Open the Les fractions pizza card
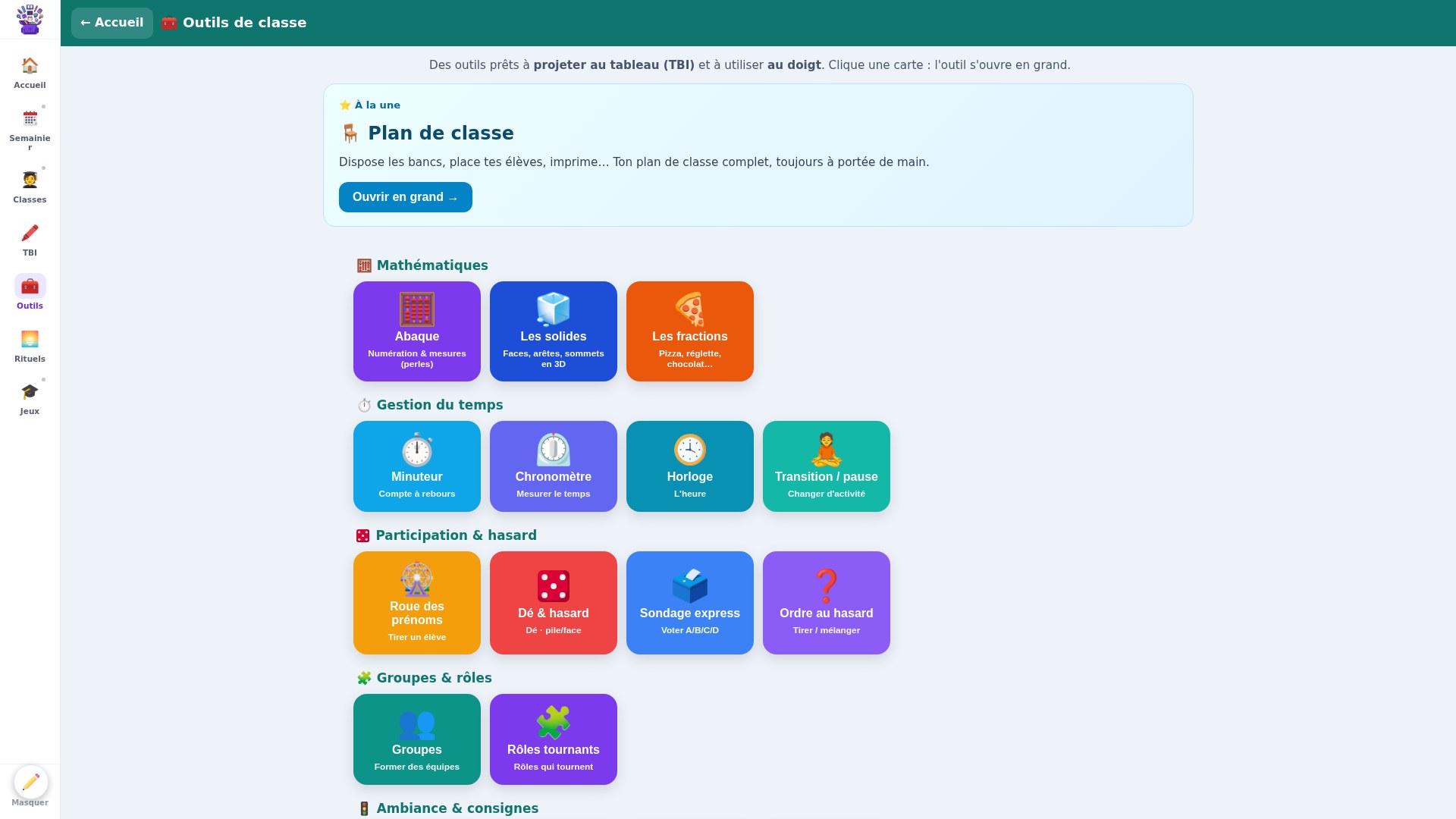Image resolution: width=1456 pixels, height=819 pixels. point(690,331)
